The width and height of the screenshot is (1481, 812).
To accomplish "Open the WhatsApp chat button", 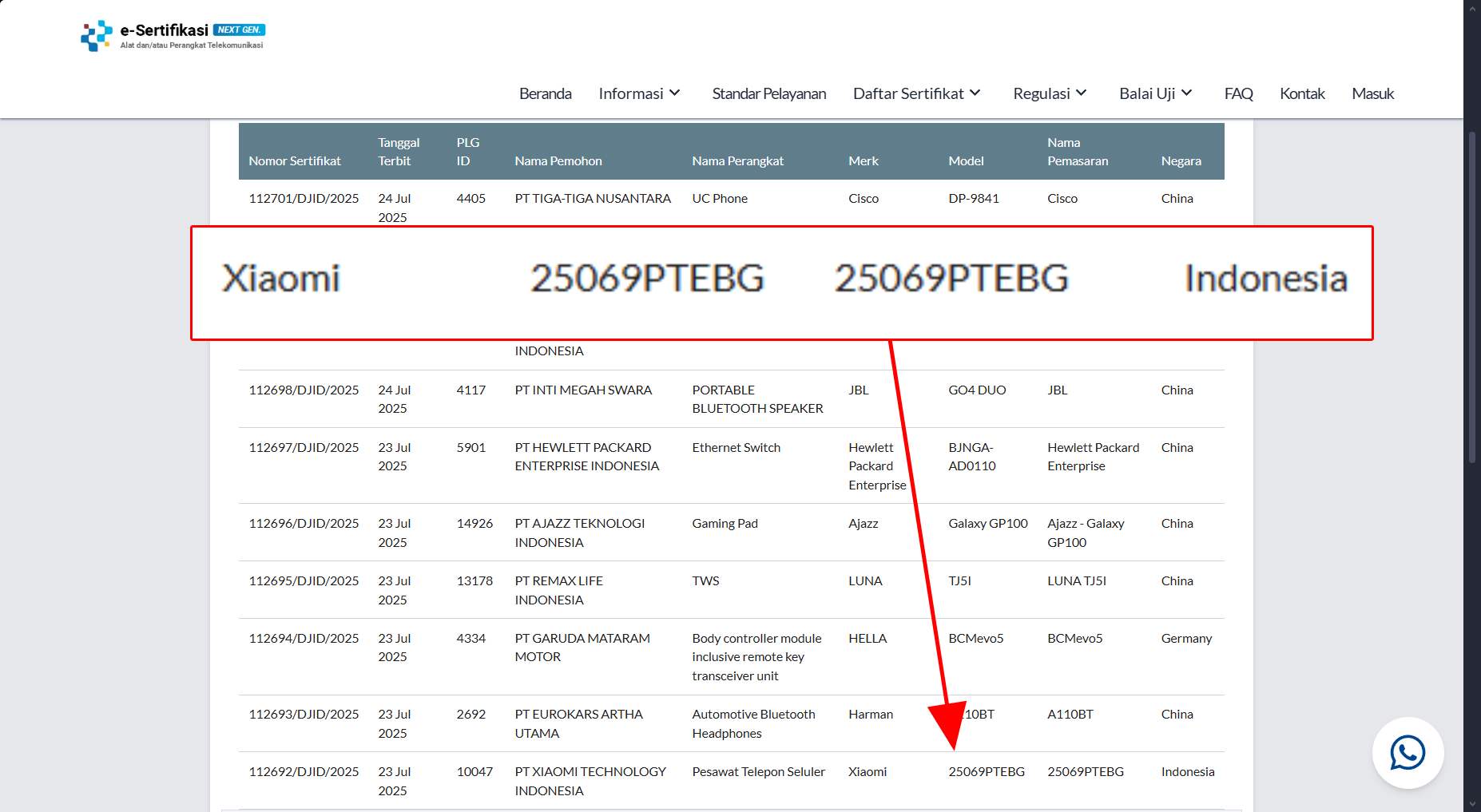I will pyautogui.click(x=1407, y=753).
